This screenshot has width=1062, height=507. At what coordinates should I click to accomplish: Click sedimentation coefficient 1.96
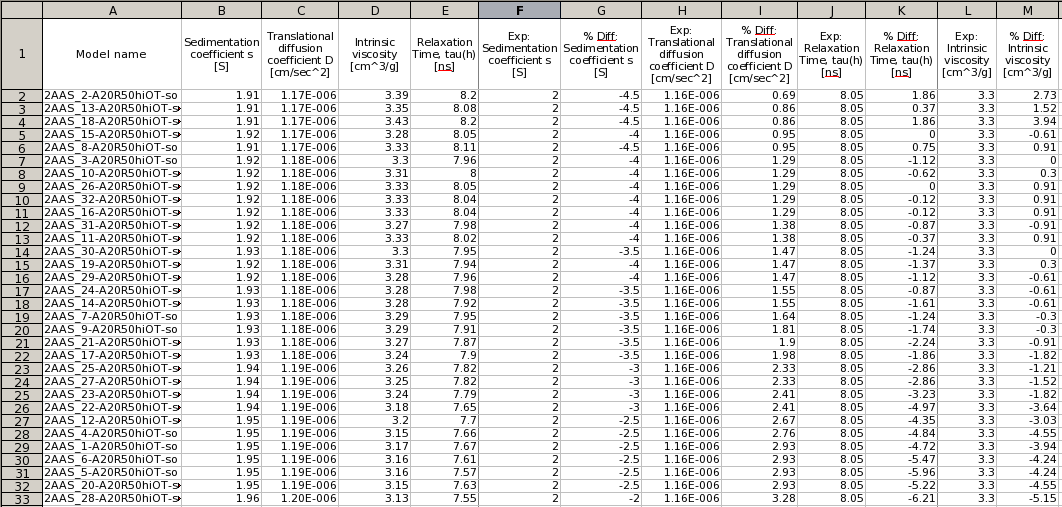coord(221,499)
